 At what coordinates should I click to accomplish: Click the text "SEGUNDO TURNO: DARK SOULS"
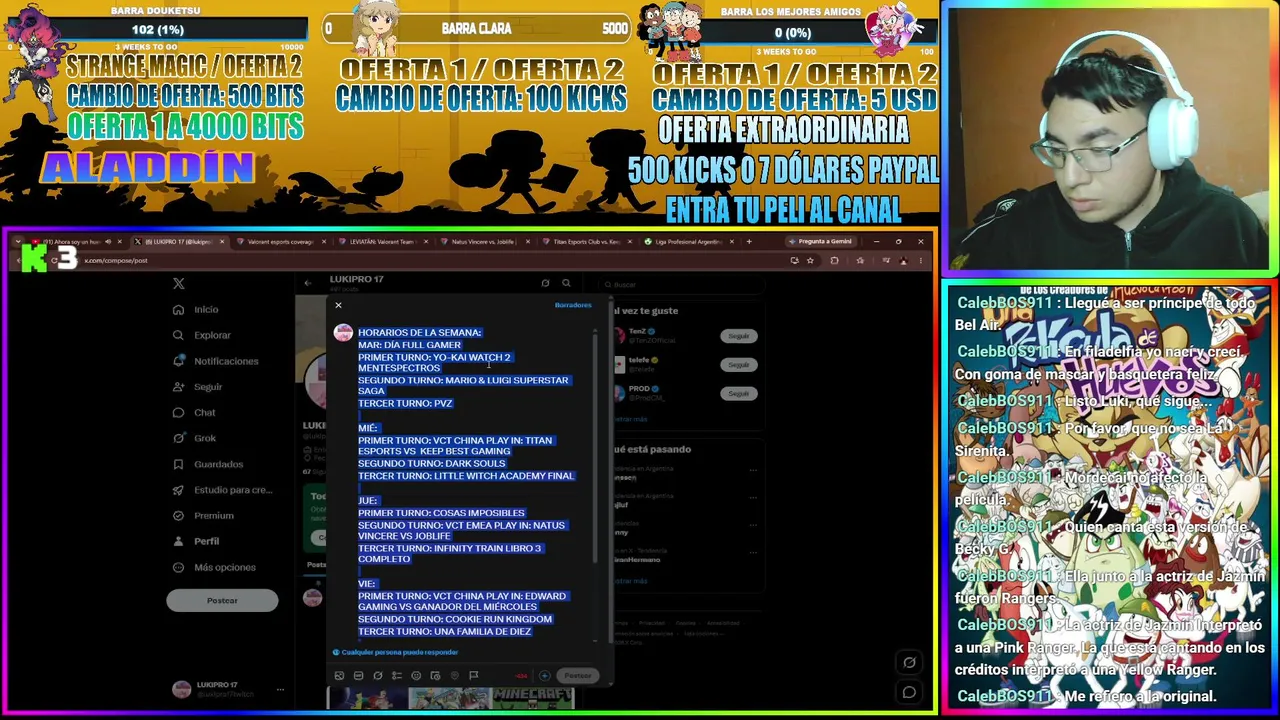[x=432, y=464]
